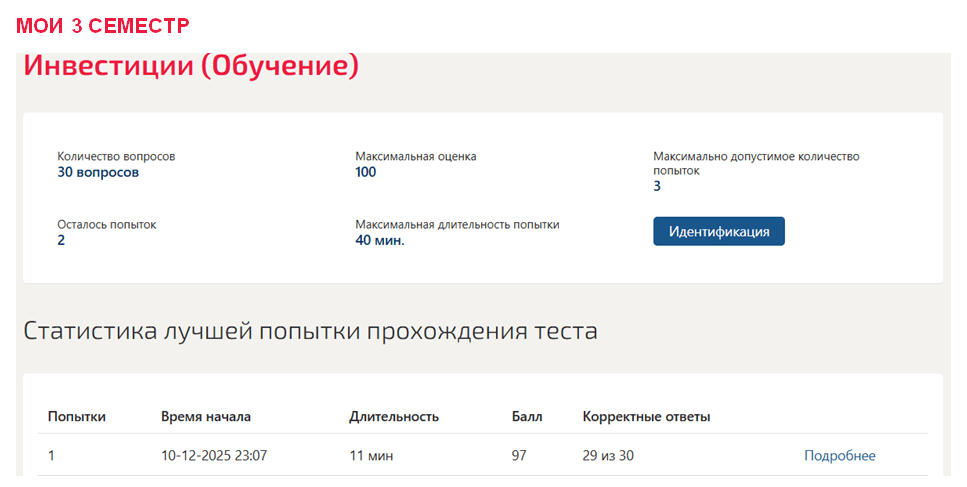The height and width of the screenshot is (487, 967).
Task: Click the 29 из 30 correct answers cell
Action: coord(608,456)
